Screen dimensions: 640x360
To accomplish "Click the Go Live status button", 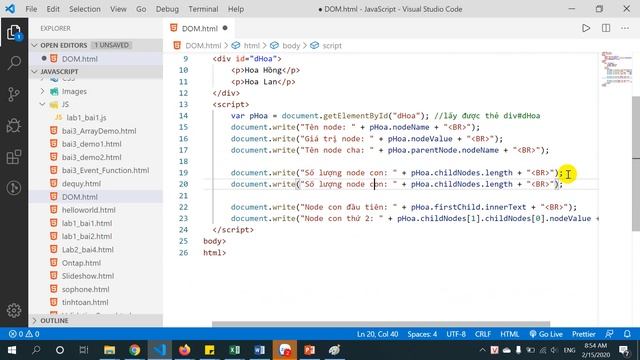I will [546, 334].
